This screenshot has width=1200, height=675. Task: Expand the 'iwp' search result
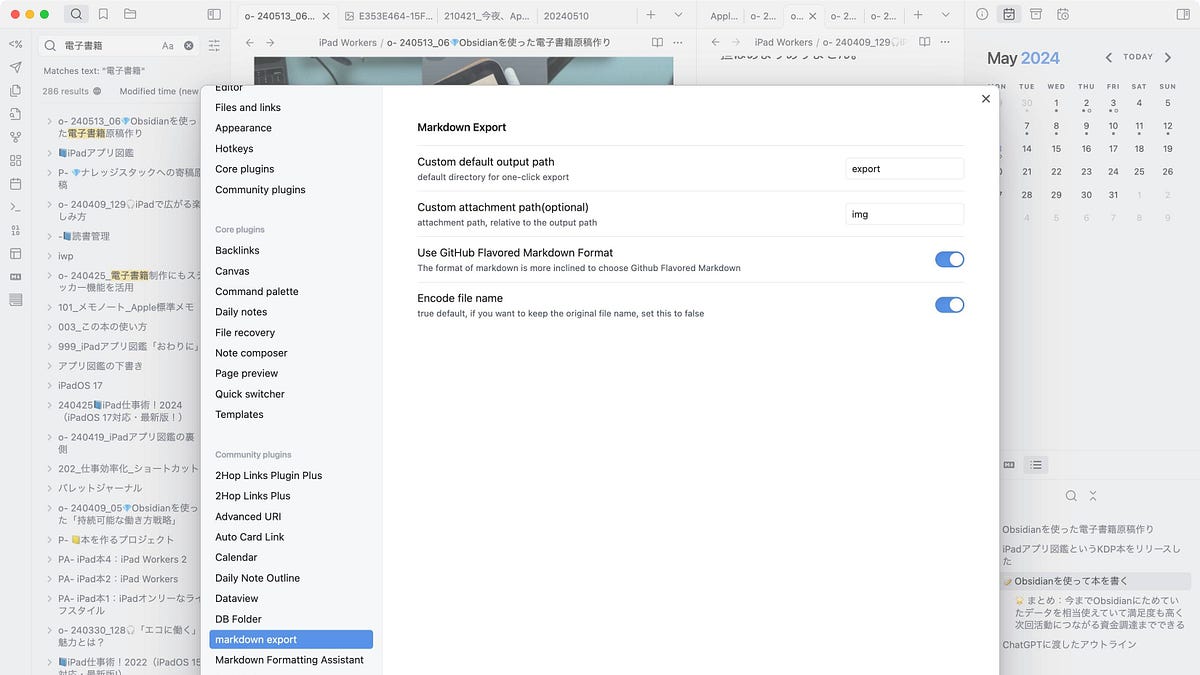(x=49, y=256)
